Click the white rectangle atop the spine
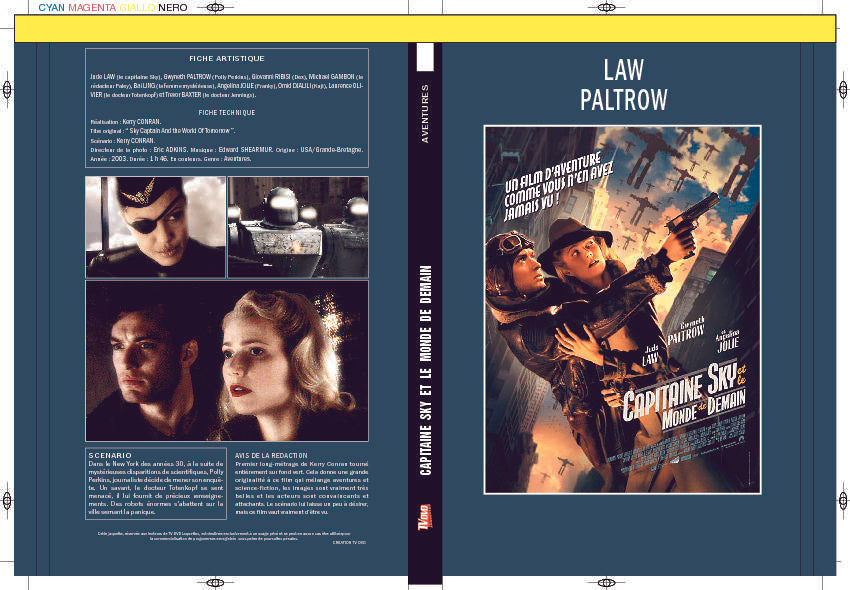 point(425,57)
